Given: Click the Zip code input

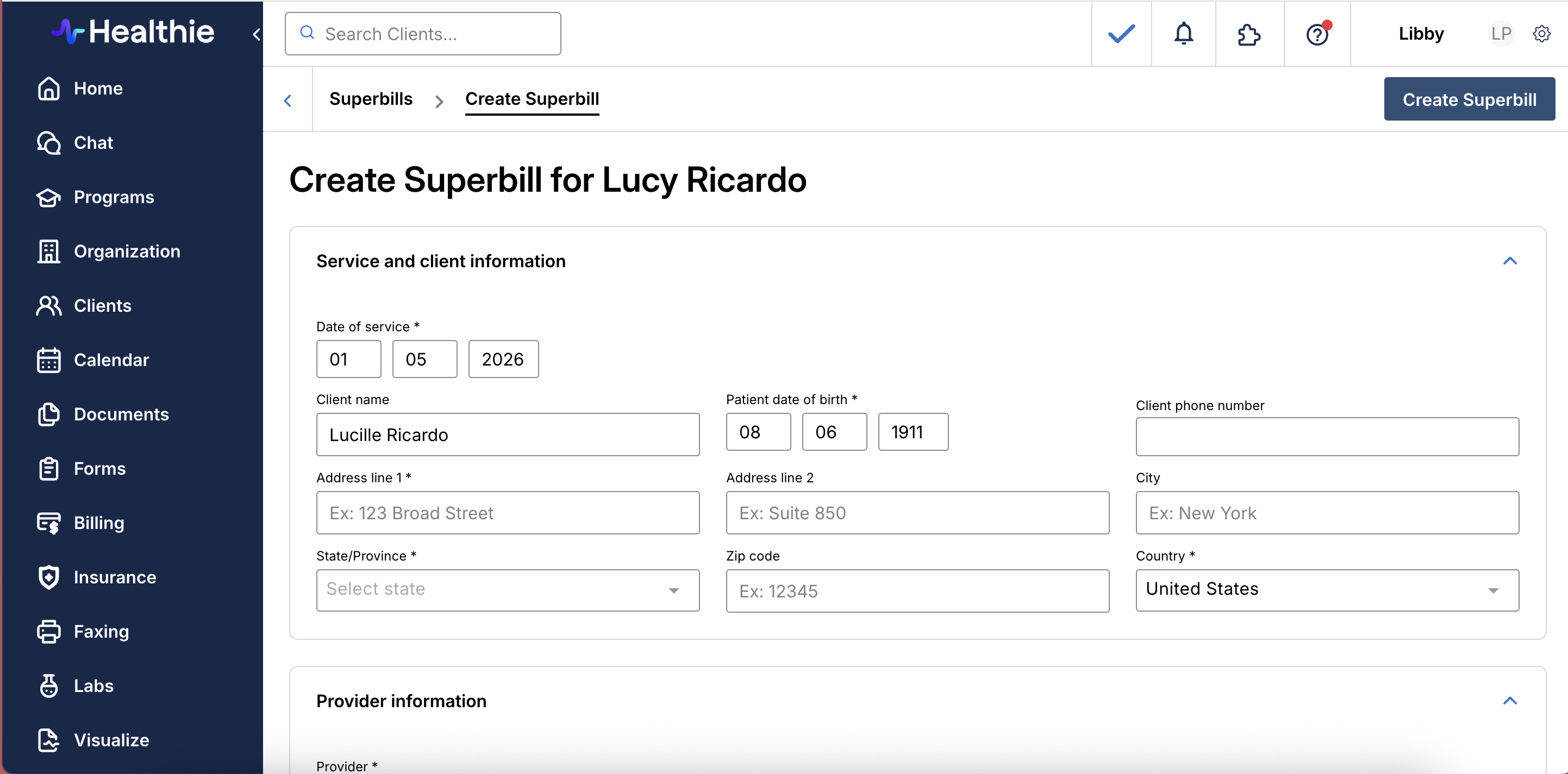Looking at the screenshot, I should pos(917,591).
